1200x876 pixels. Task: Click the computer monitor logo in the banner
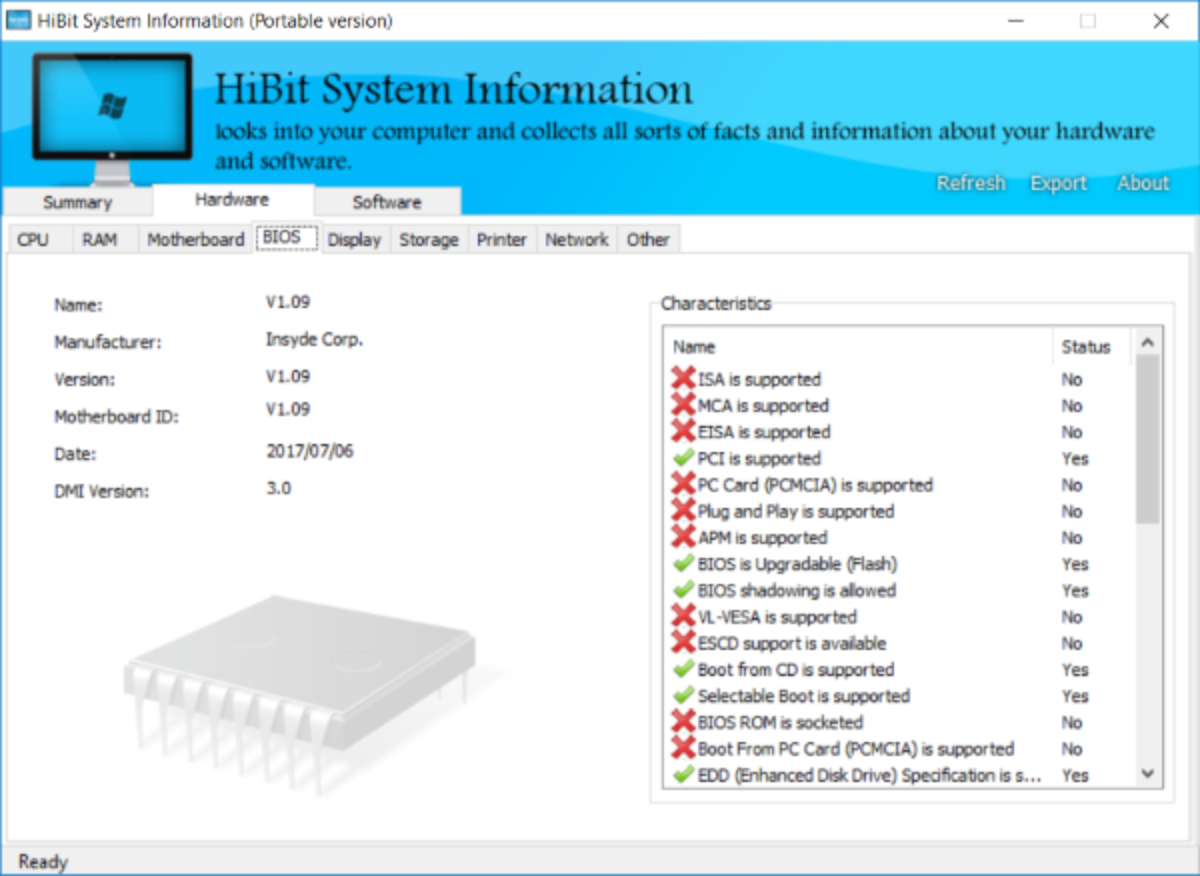112,118
